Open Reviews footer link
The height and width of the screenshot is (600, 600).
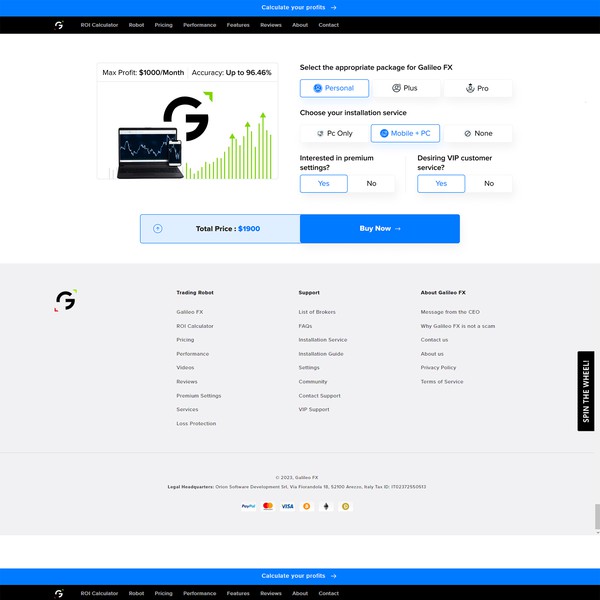click(x=187, y=382)
